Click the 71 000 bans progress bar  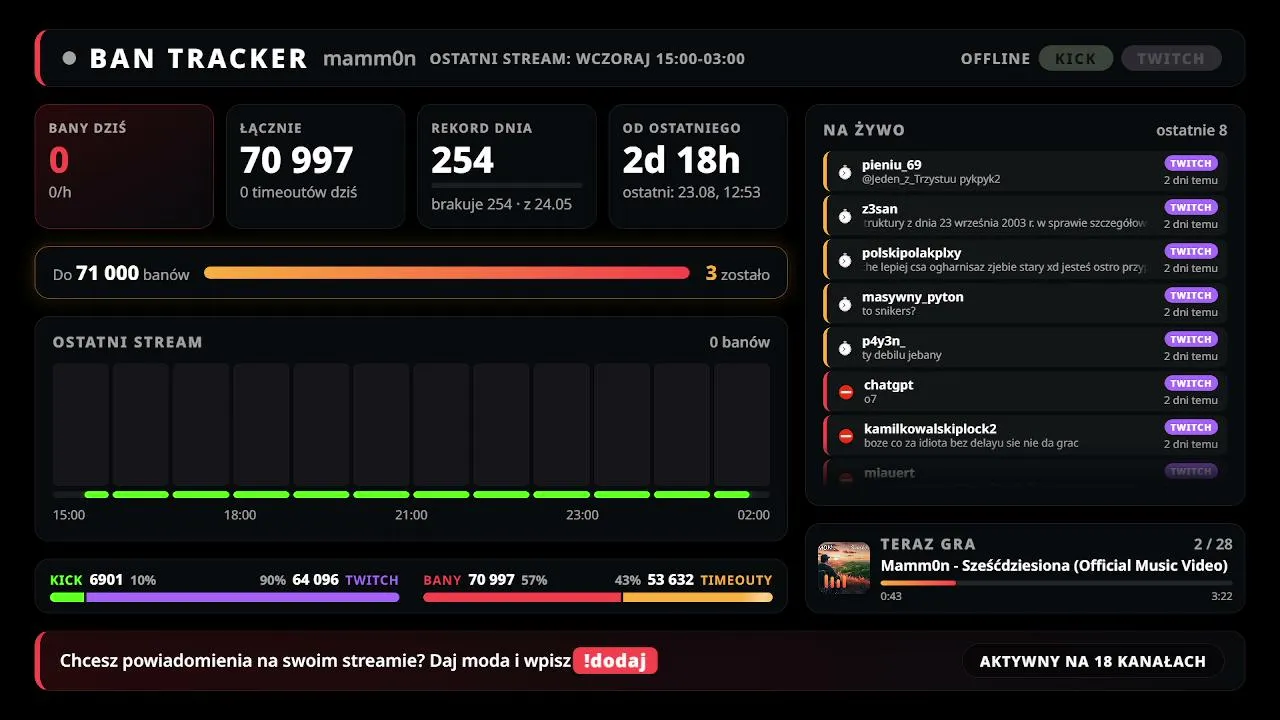[447, 273]
